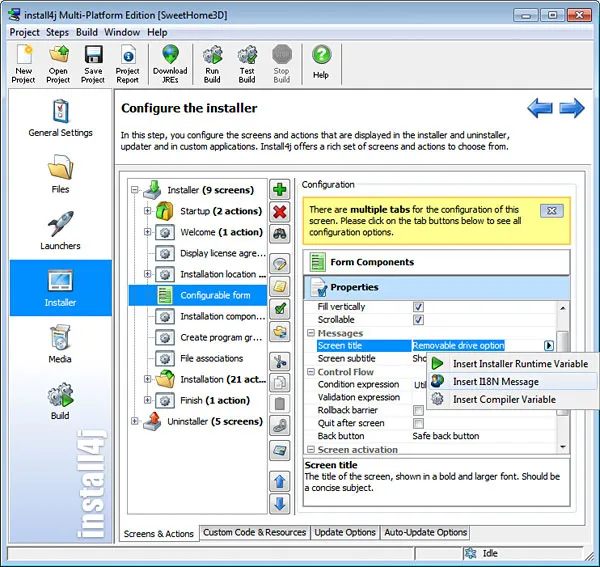This screenshot has width=600, height=567.
Task: Click the properties scrollbar down arrow
Action: 562,446
